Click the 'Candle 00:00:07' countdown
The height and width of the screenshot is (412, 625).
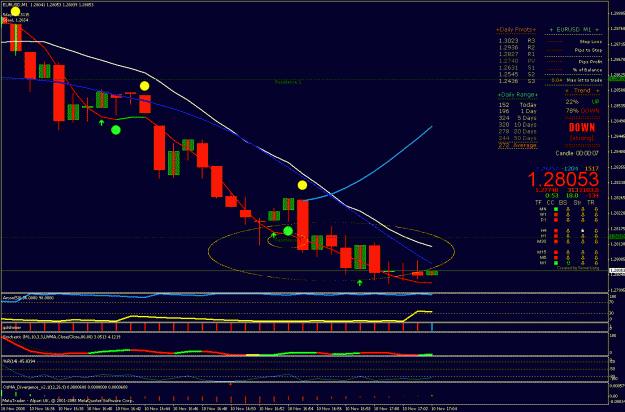pos(577,153)
